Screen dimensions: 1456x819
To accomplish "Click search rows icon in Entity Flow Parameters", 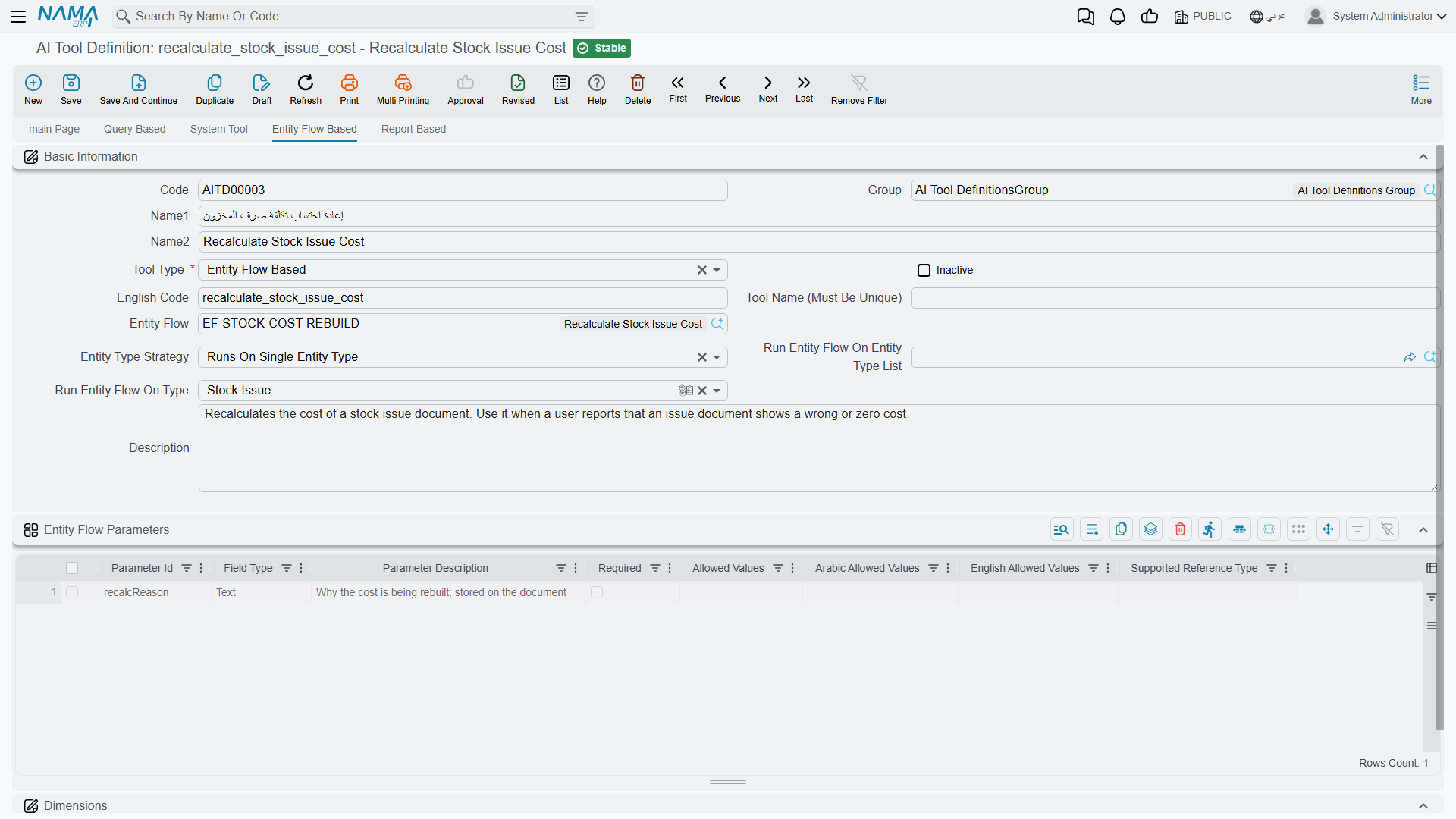I will coord(1062,529).
